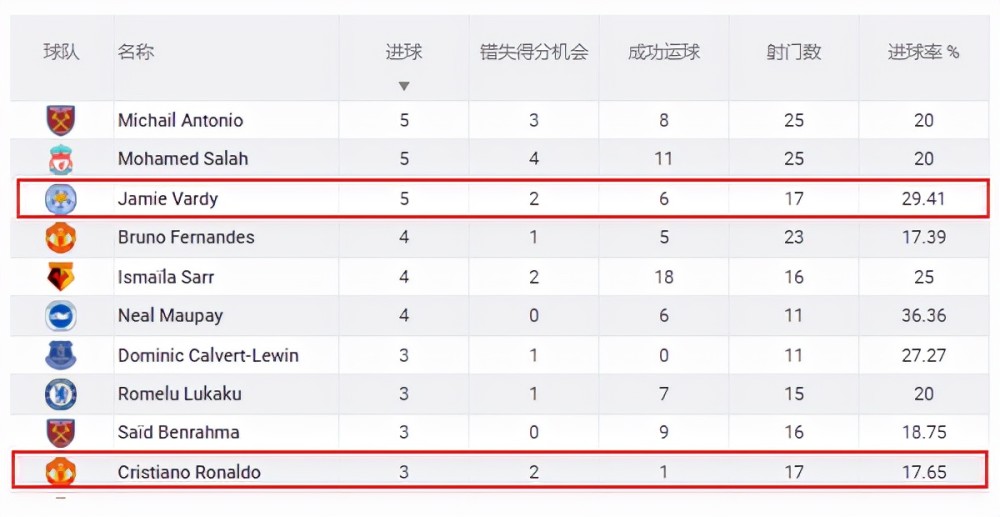Image resolution: width=1000 pixels, height=517 pixels.
Task: Open Jamie Vardy player name link
Action: (168, 199)
